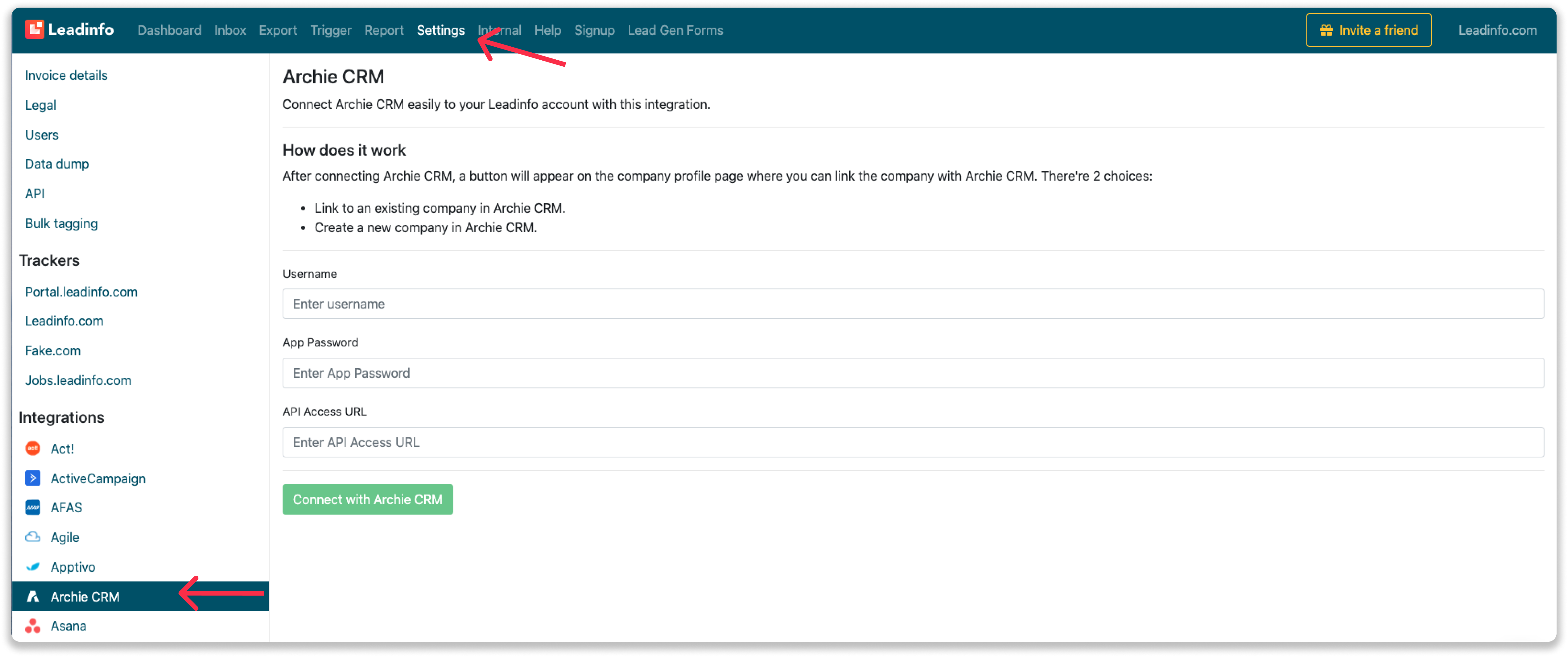Image resolution: width=1568 pixels, height=657 pixels.
Task: Click the Asana integration icon
Action: (33, 626)
